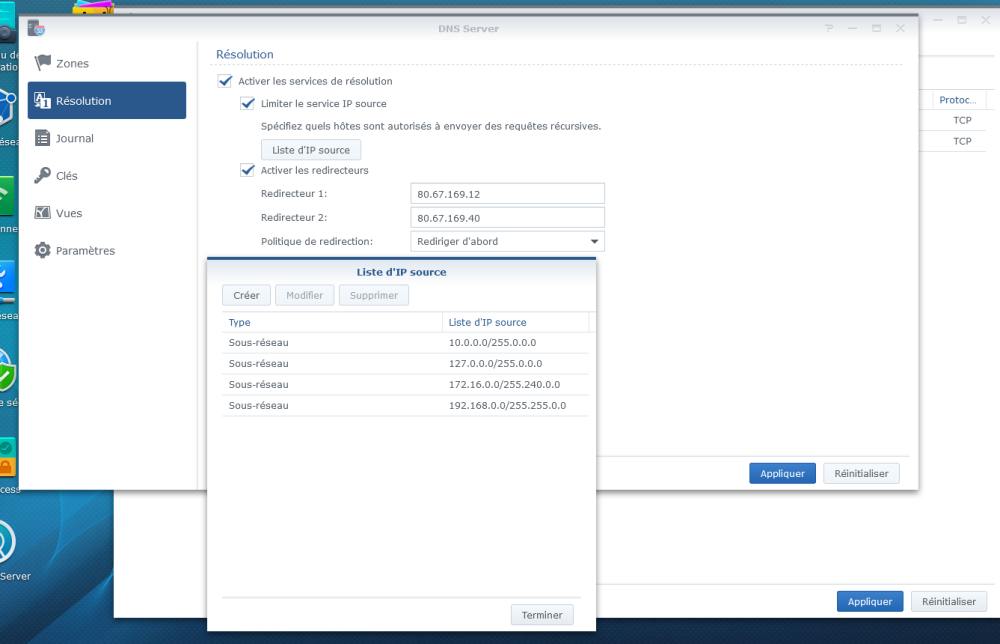Click Terminer to close the IP list
The height and width of the screenshot is (644, 1000).
pos(542,615)
